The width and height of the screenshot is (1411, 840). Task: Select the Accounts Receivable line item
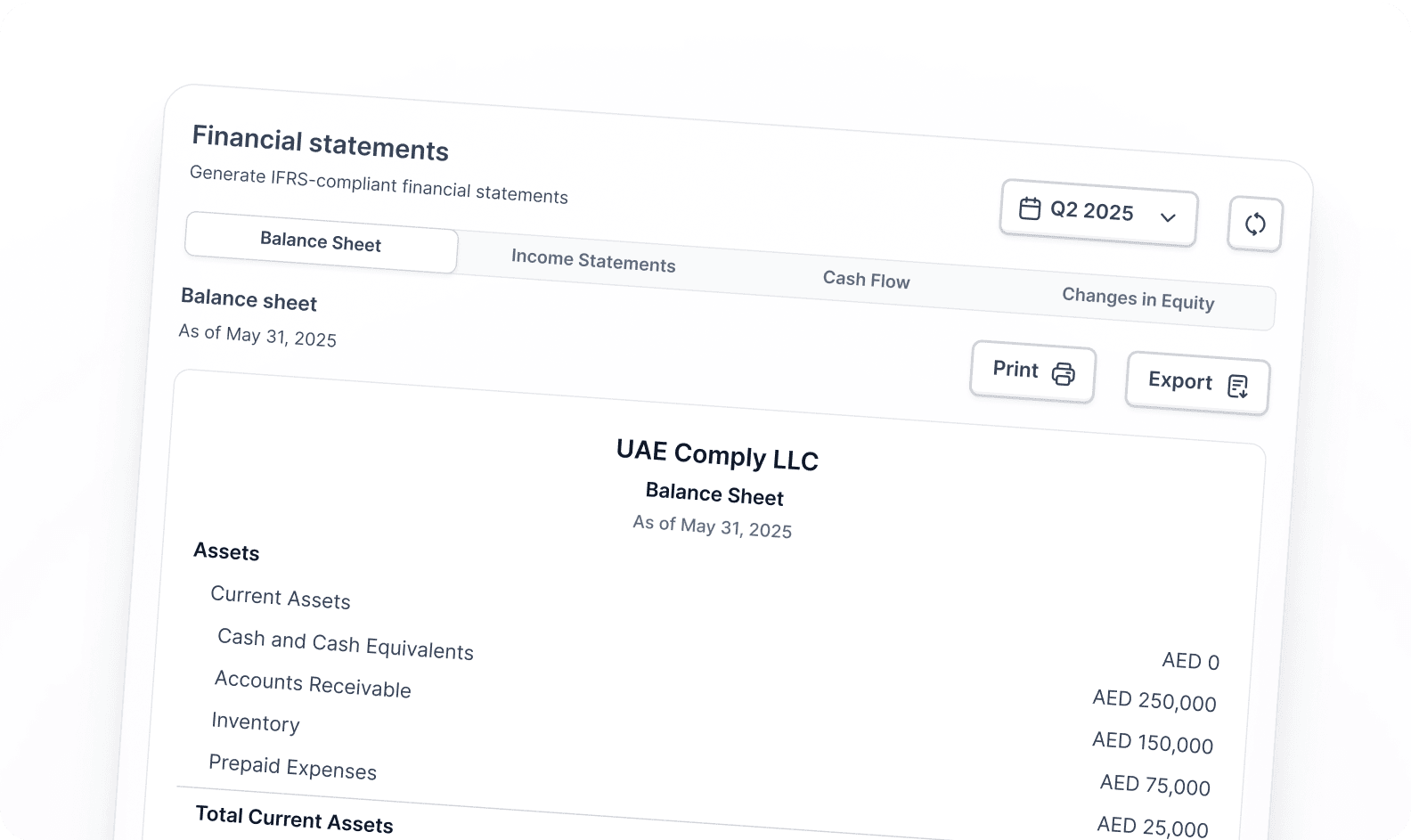313,684
